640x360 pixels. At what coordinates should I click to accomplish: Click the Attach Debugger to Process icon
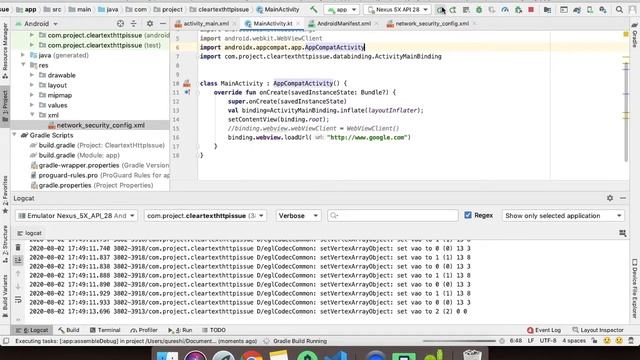coord(518,9)
